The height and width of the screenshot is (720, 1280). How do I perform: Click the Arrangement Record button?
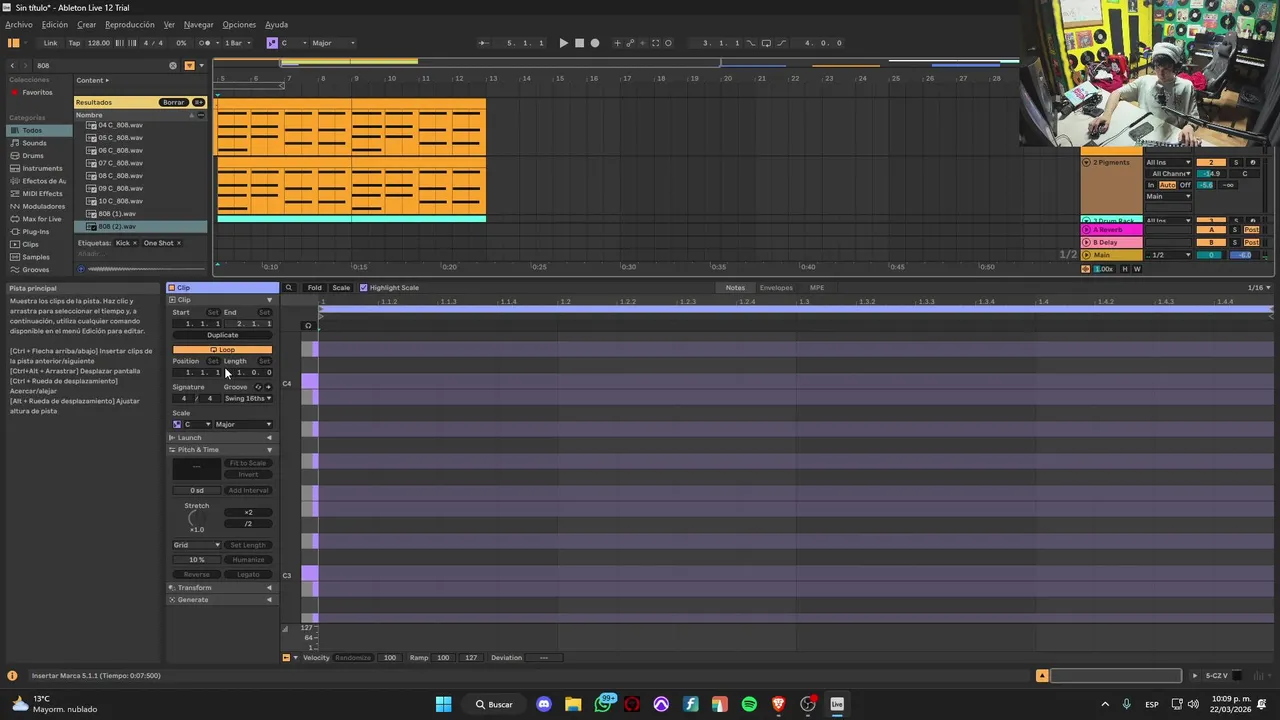pos(595,43)
